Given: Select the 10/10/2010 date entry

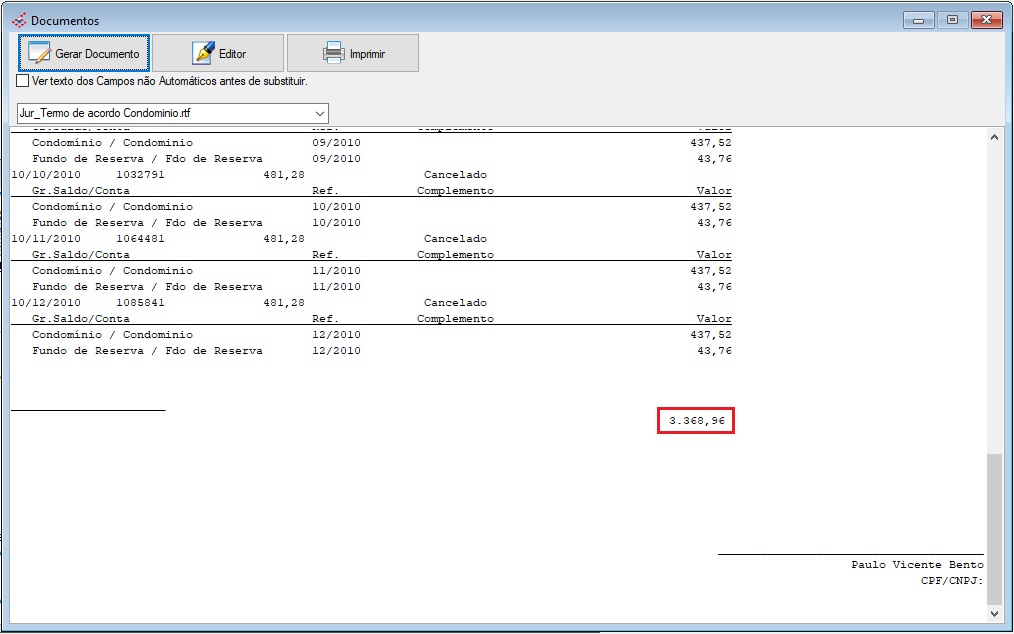Looking at the screenshot, I should [45, 175].
